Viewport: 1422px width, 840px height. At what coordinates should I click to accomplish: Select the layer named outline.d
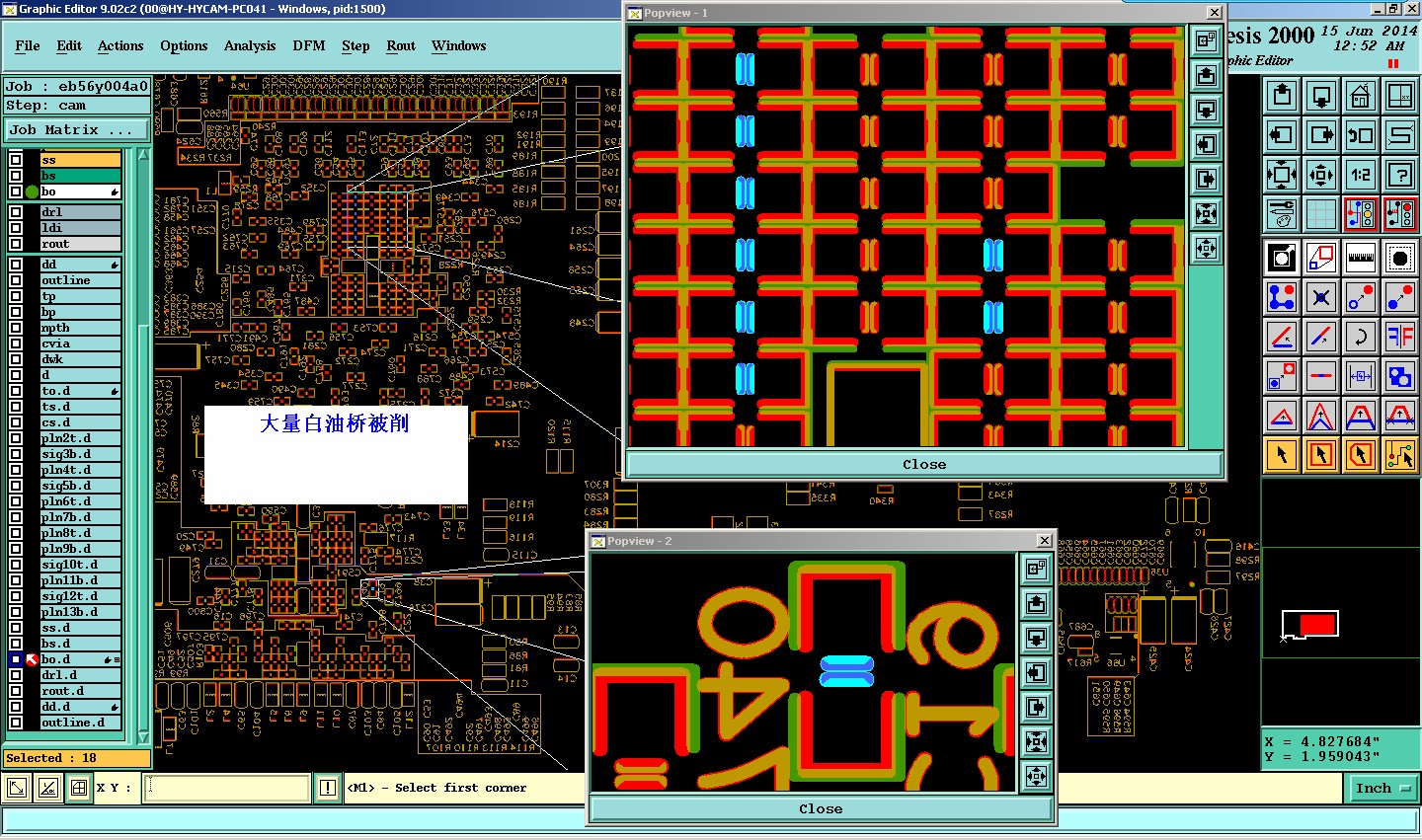point(80,723)
